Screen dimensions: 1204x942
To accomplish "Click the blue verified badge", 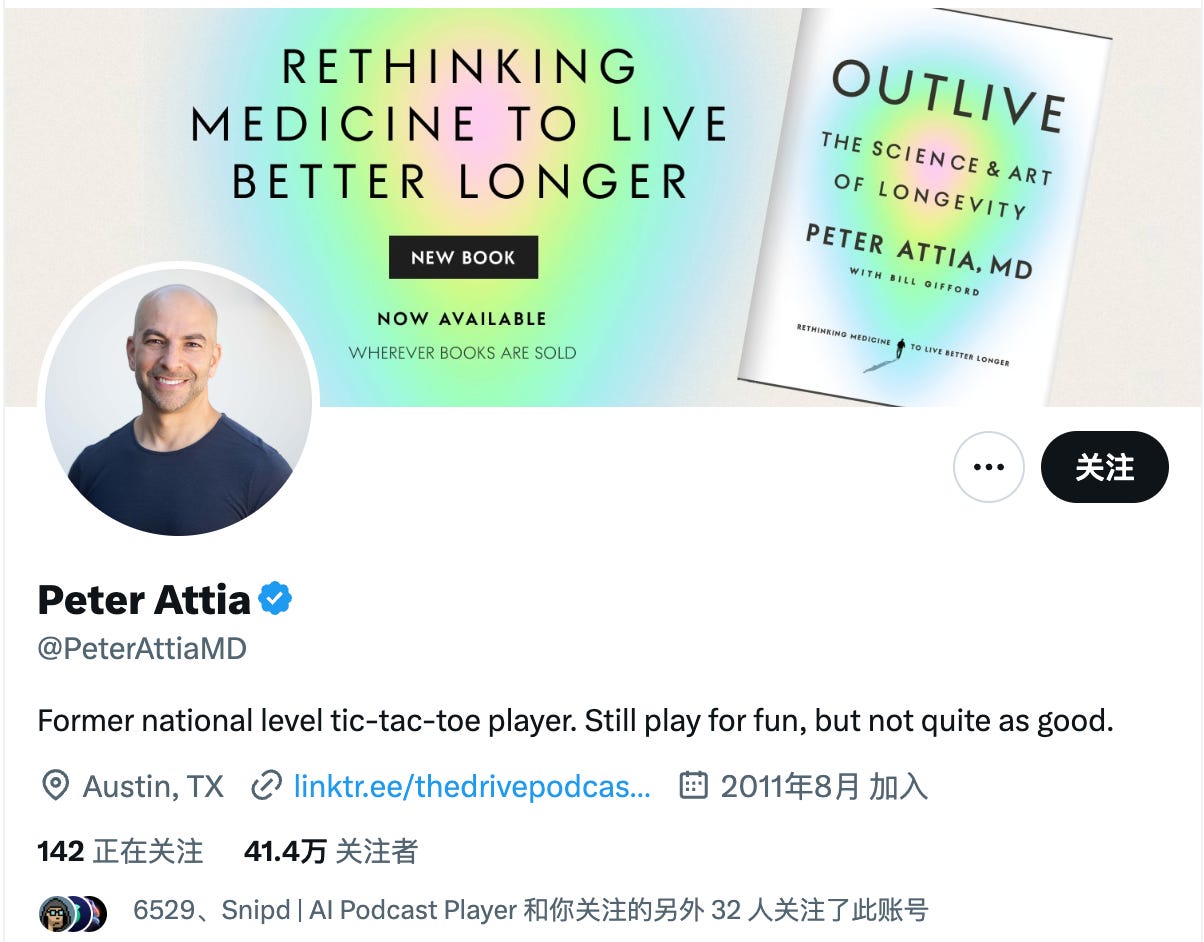I will pyautogui.click(x=275, y=599).
